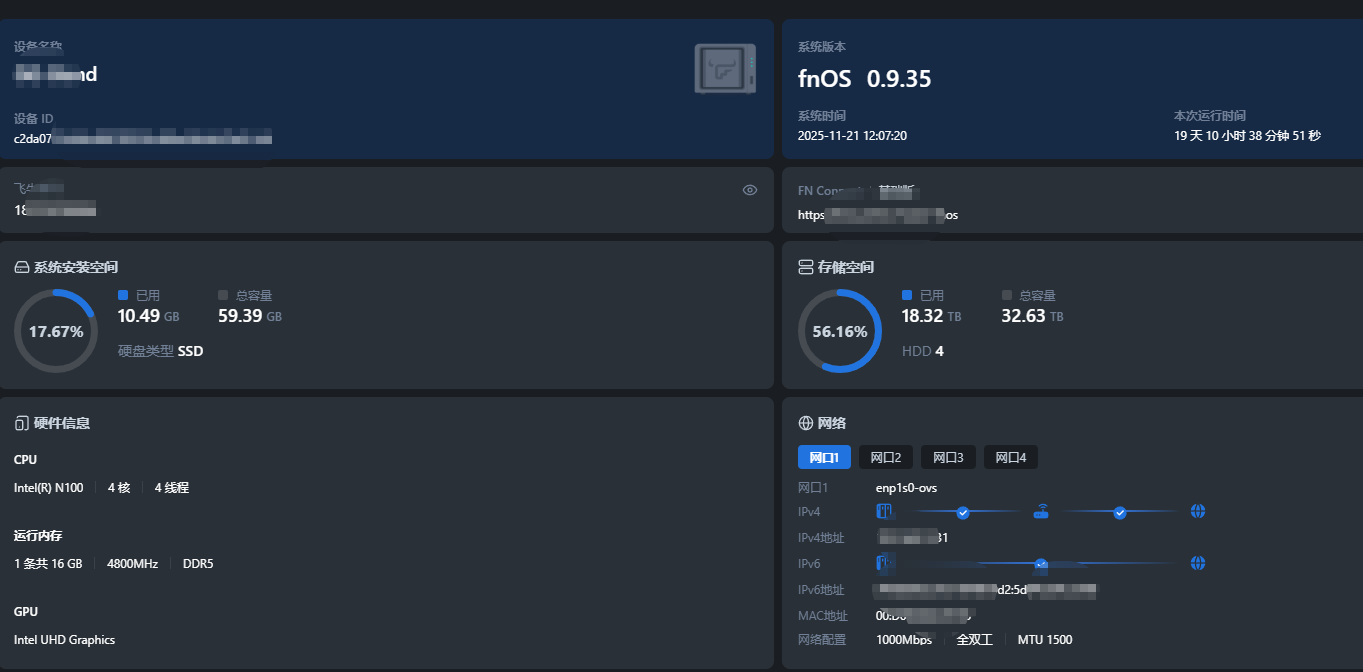This screenshot has height=672, width=1363.
Task: Switch to the 网口2 tab
Action: [885, 457]
